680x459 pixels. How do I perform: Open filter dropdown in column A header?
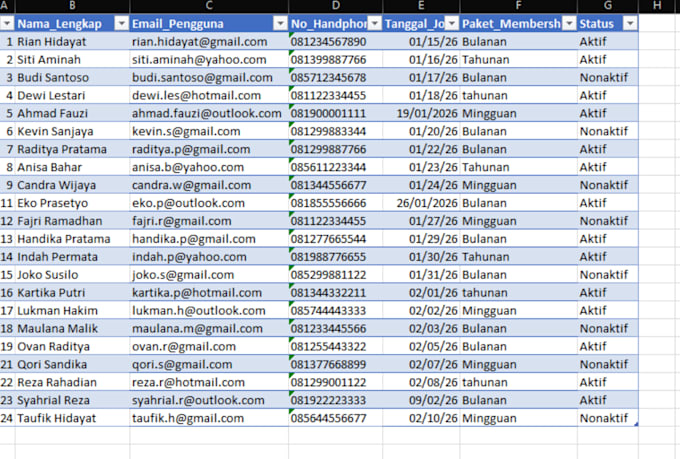pos(7,23)
